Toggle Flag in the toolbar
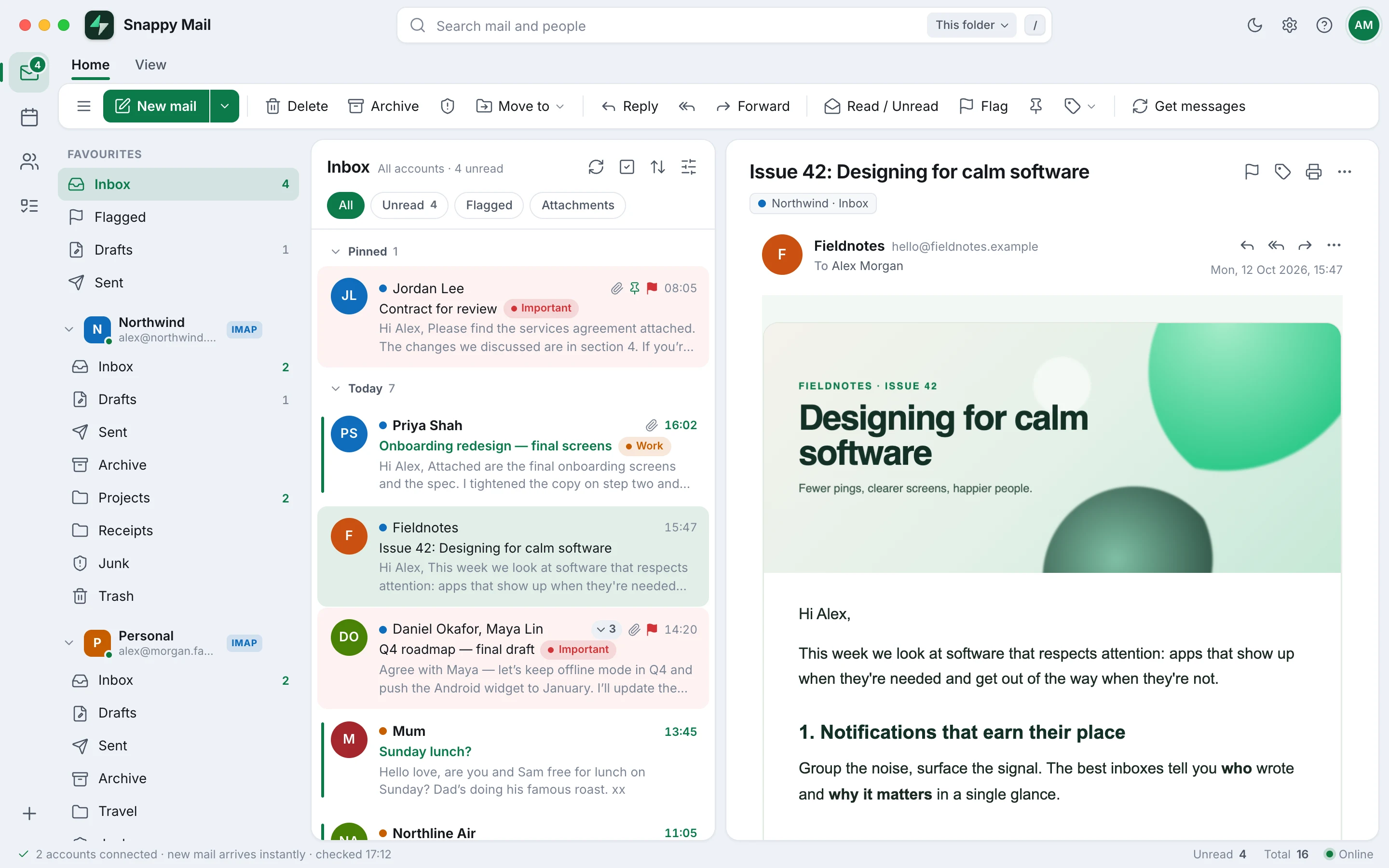Image resolution: width=1389 pixels, height=868 pixels. pyautogui.click(x=984, y=106)
